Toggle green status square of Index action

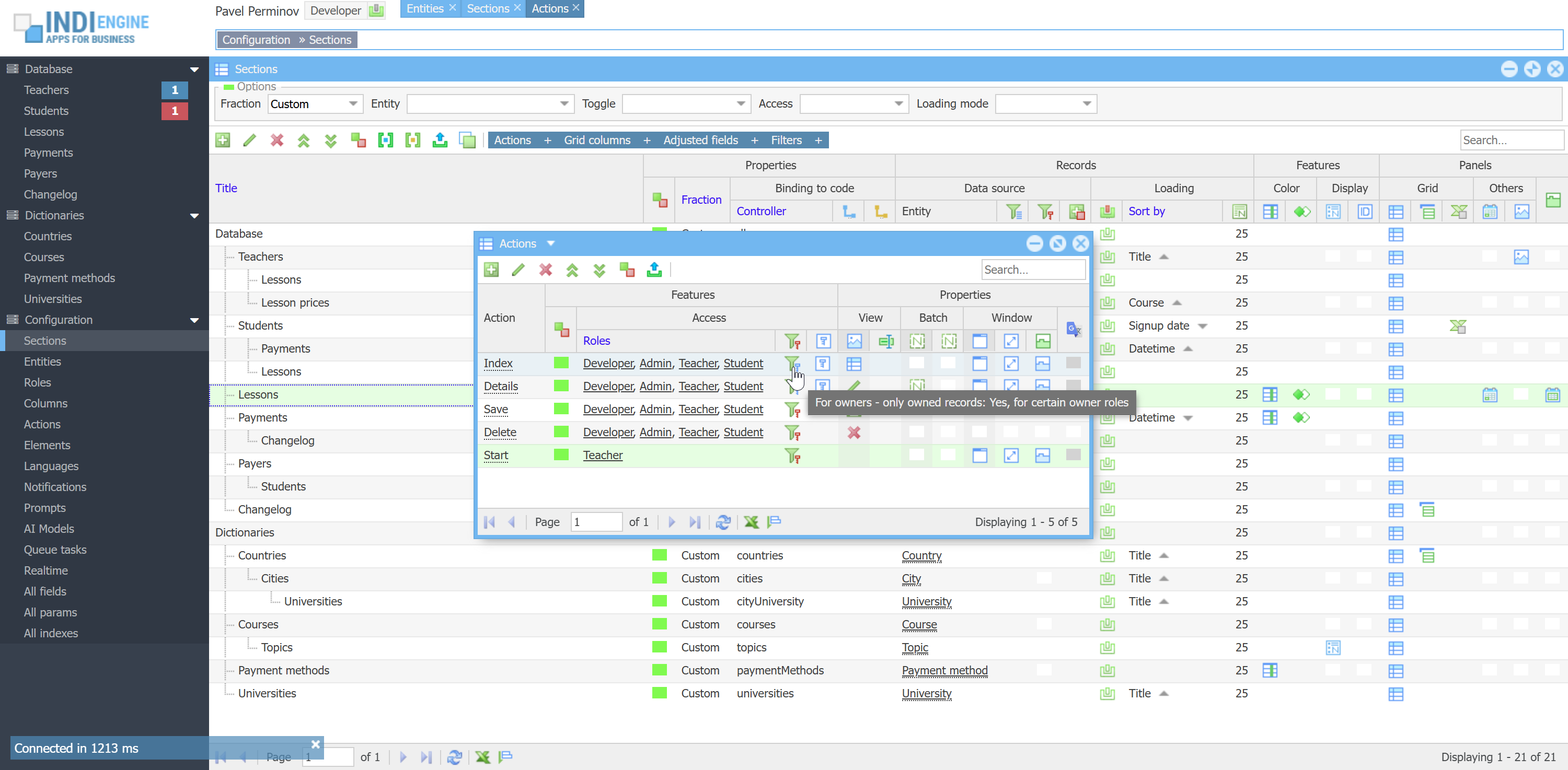[x=561, y=363]
